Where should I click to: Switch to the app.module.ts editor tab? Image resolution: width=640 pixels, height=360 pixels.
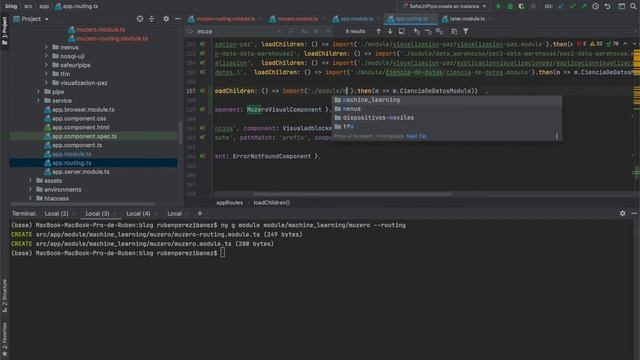click(x=356, y=19)
